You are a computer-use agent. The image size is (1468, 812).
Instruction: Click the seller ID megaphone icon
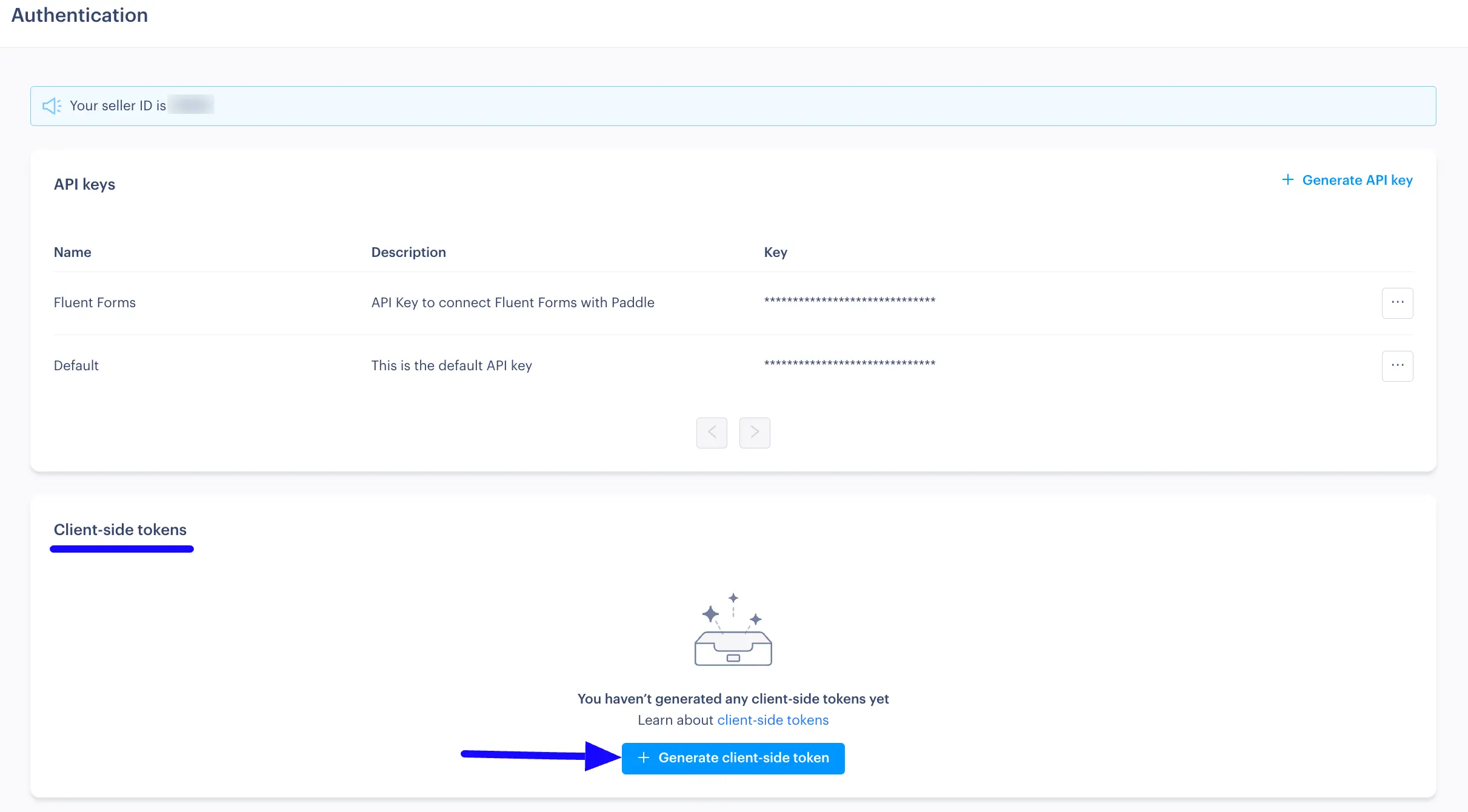point(52,106)
